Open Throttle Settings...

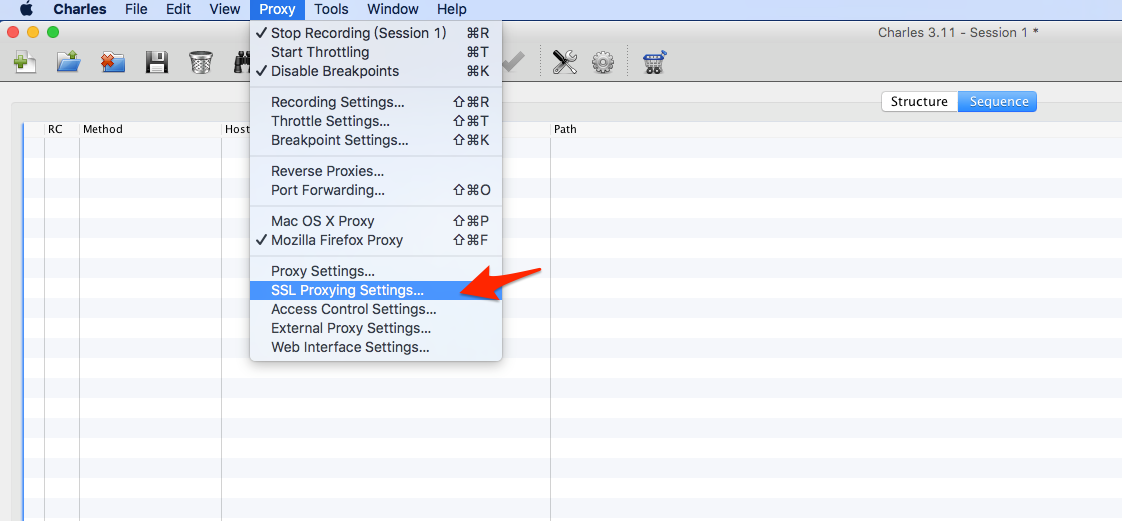pos(376,122)
